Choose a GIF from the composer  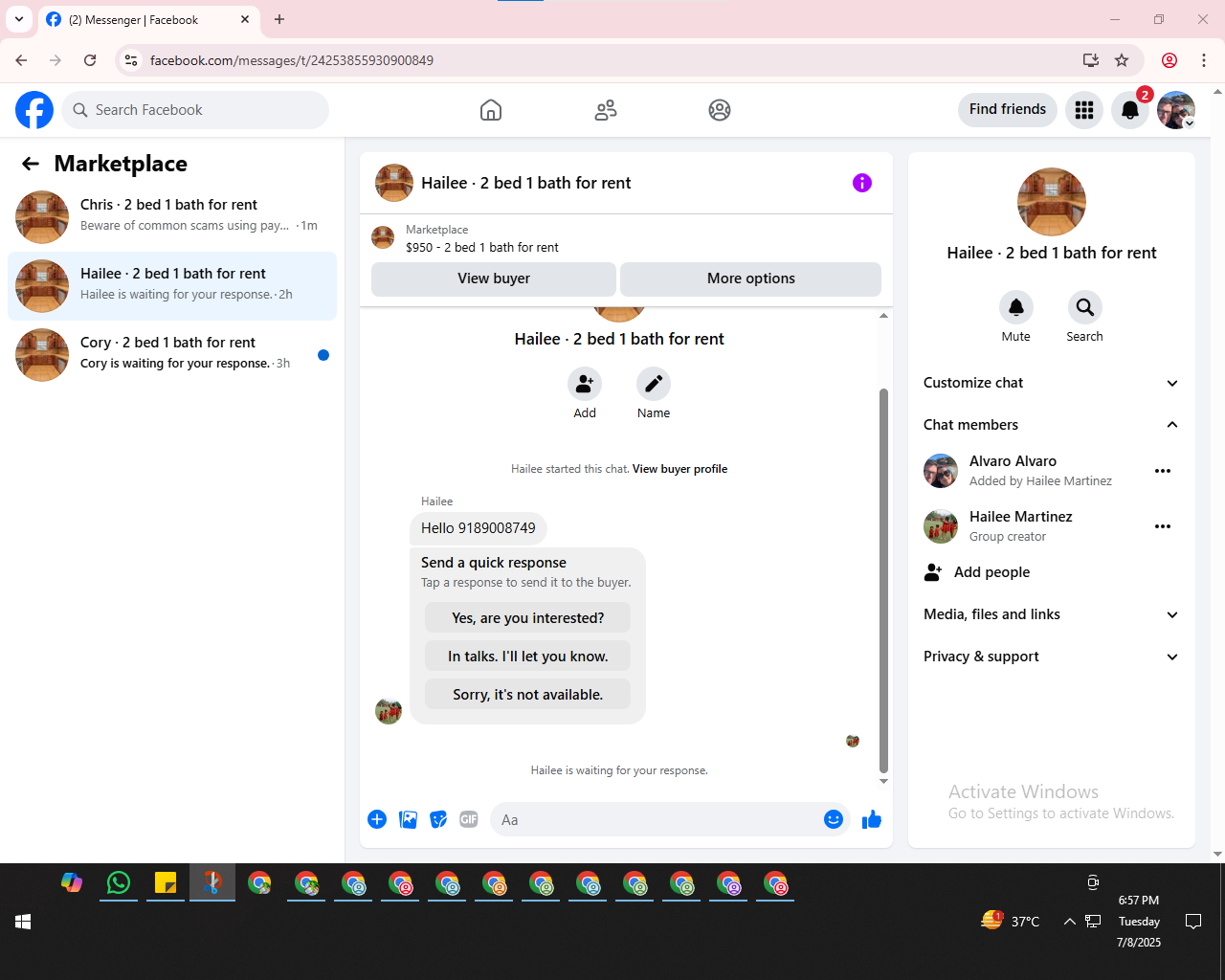pyautogui.click(x=469, y=819)
